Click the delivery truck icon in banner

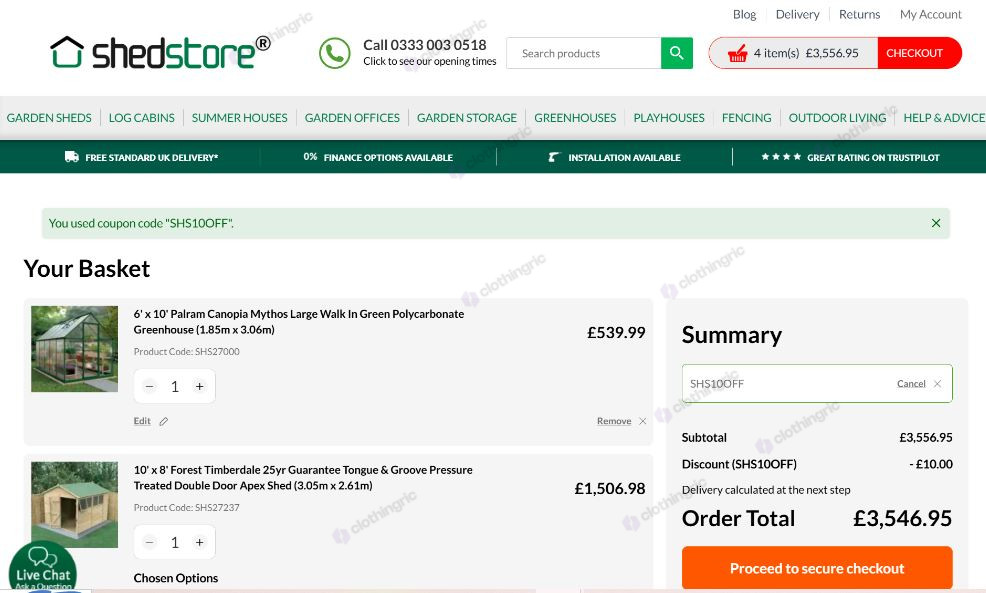tap(72, 157)
